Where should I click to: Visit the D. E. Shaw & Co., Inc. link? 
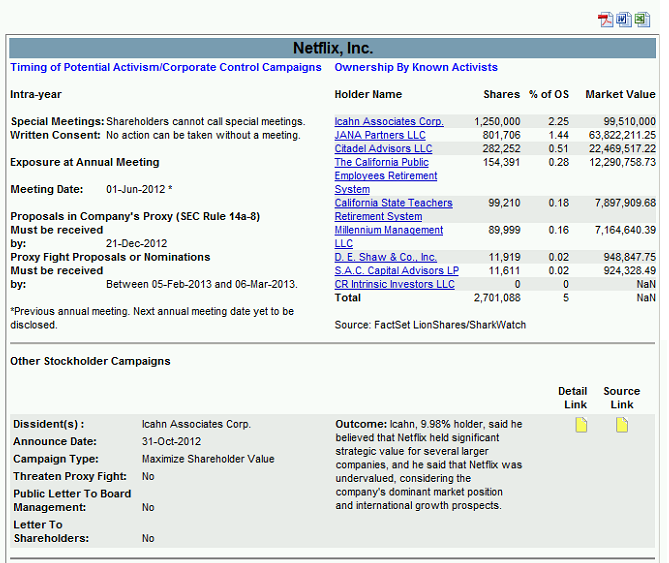pos(385,257)
